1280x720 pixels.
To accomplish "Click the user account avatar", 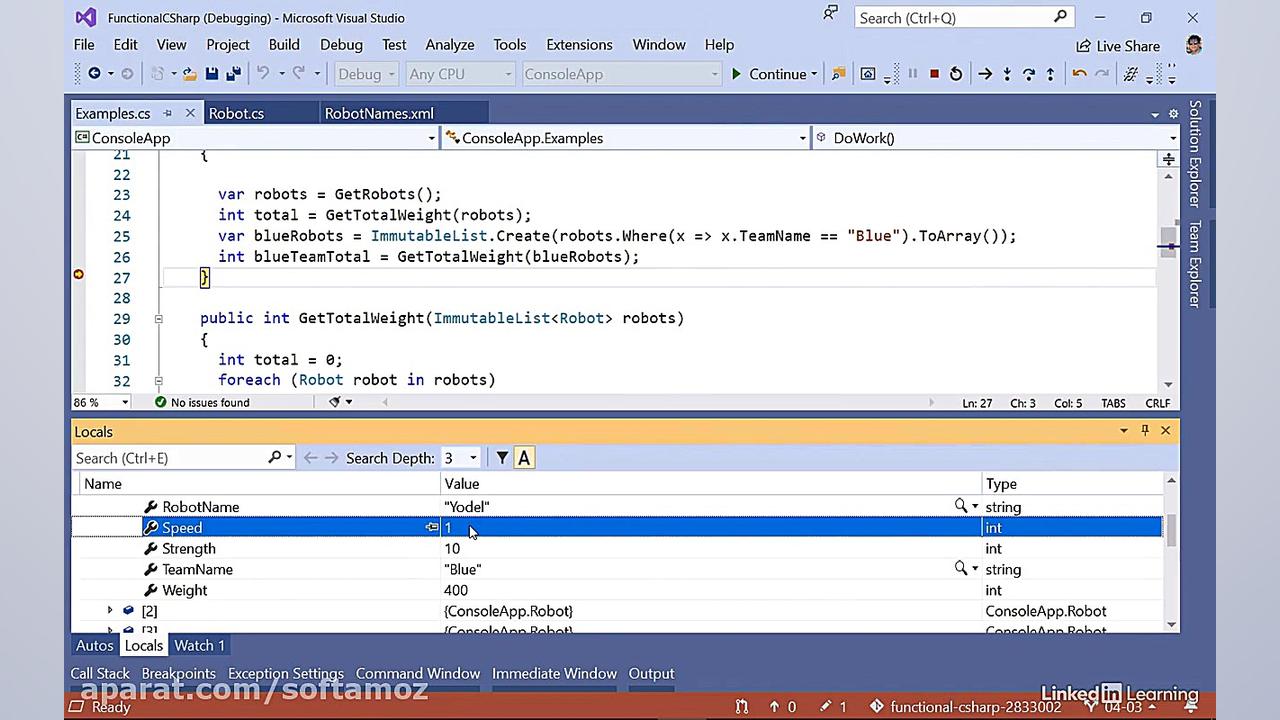I will [1193, 45].
